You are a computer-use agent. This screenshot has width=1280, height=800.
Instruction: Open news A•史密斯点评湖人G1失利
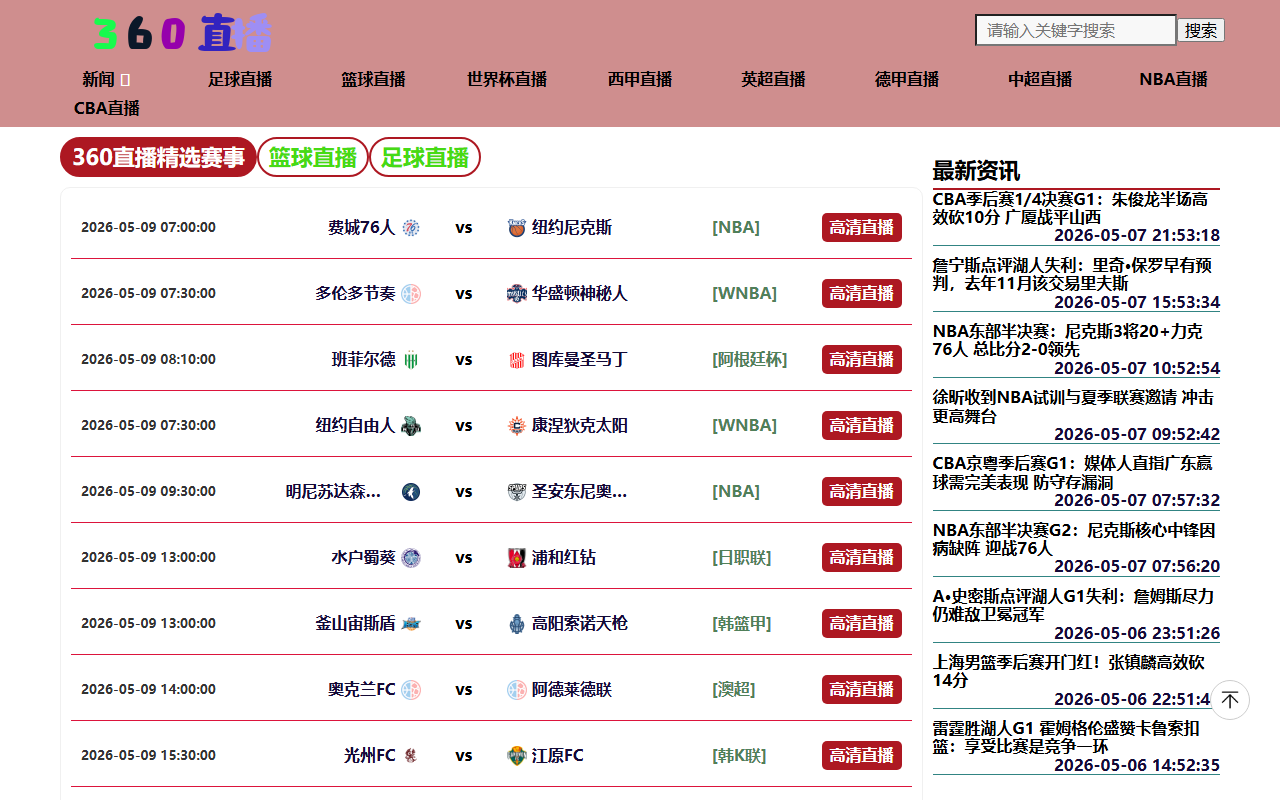[x=1074, y=605]
